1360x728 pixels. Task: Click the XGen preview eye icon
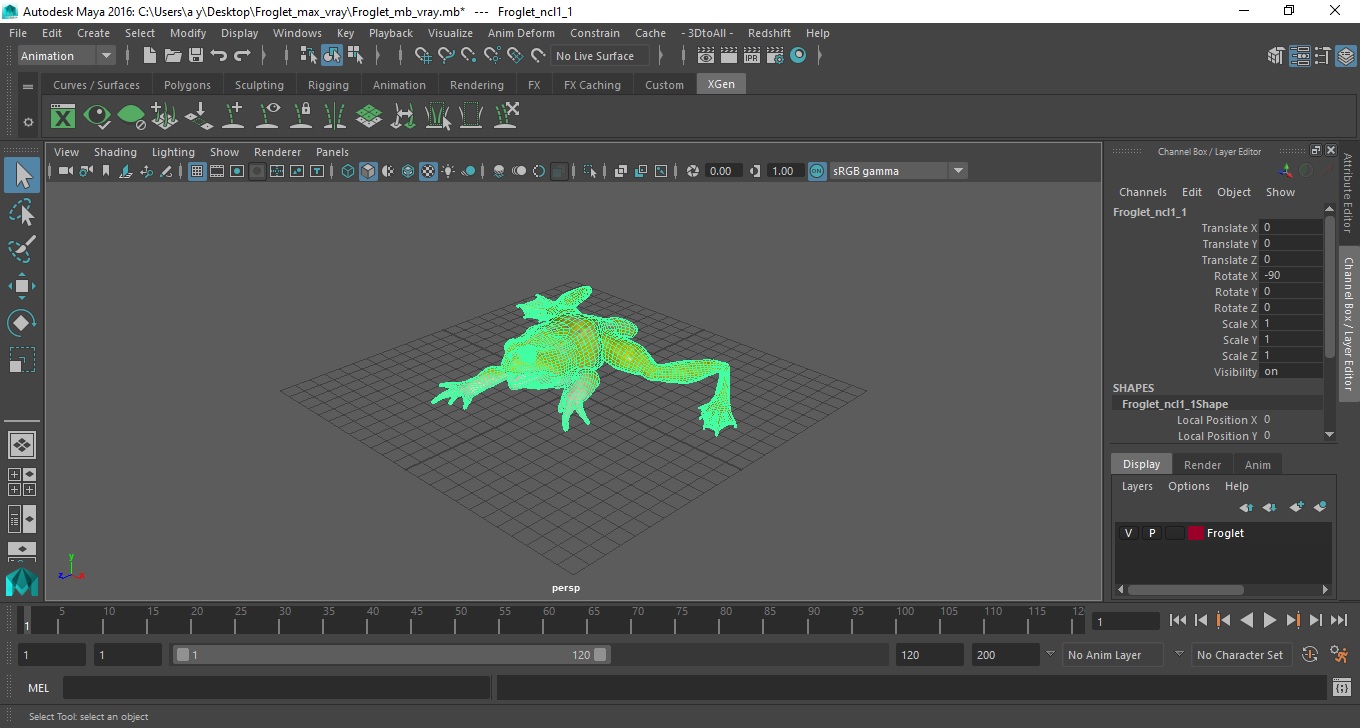[97, 117]
